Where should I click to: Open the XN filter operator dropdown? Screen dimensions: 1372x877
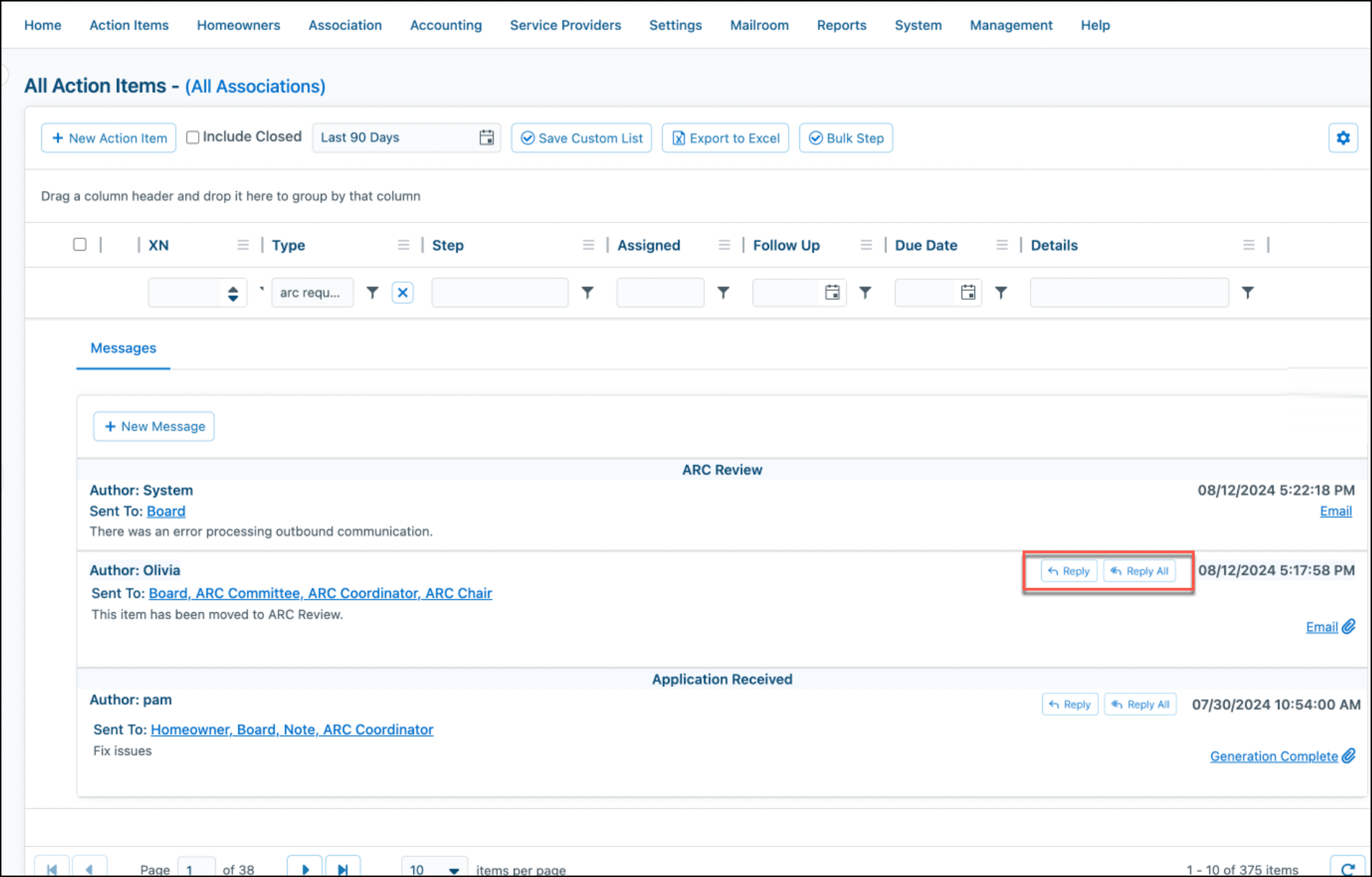tap(232, 292)
